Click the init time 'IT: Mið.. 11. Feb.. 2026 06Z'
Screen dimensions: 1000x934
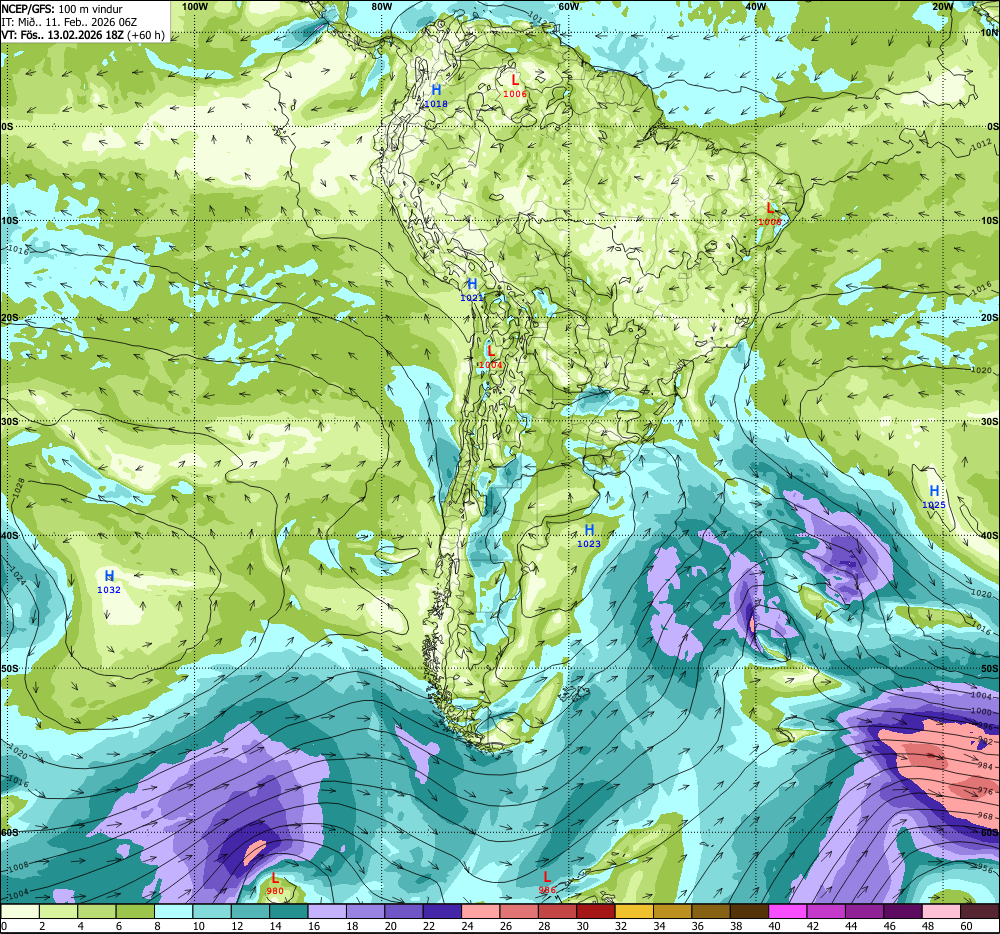(x=69, y=22)
